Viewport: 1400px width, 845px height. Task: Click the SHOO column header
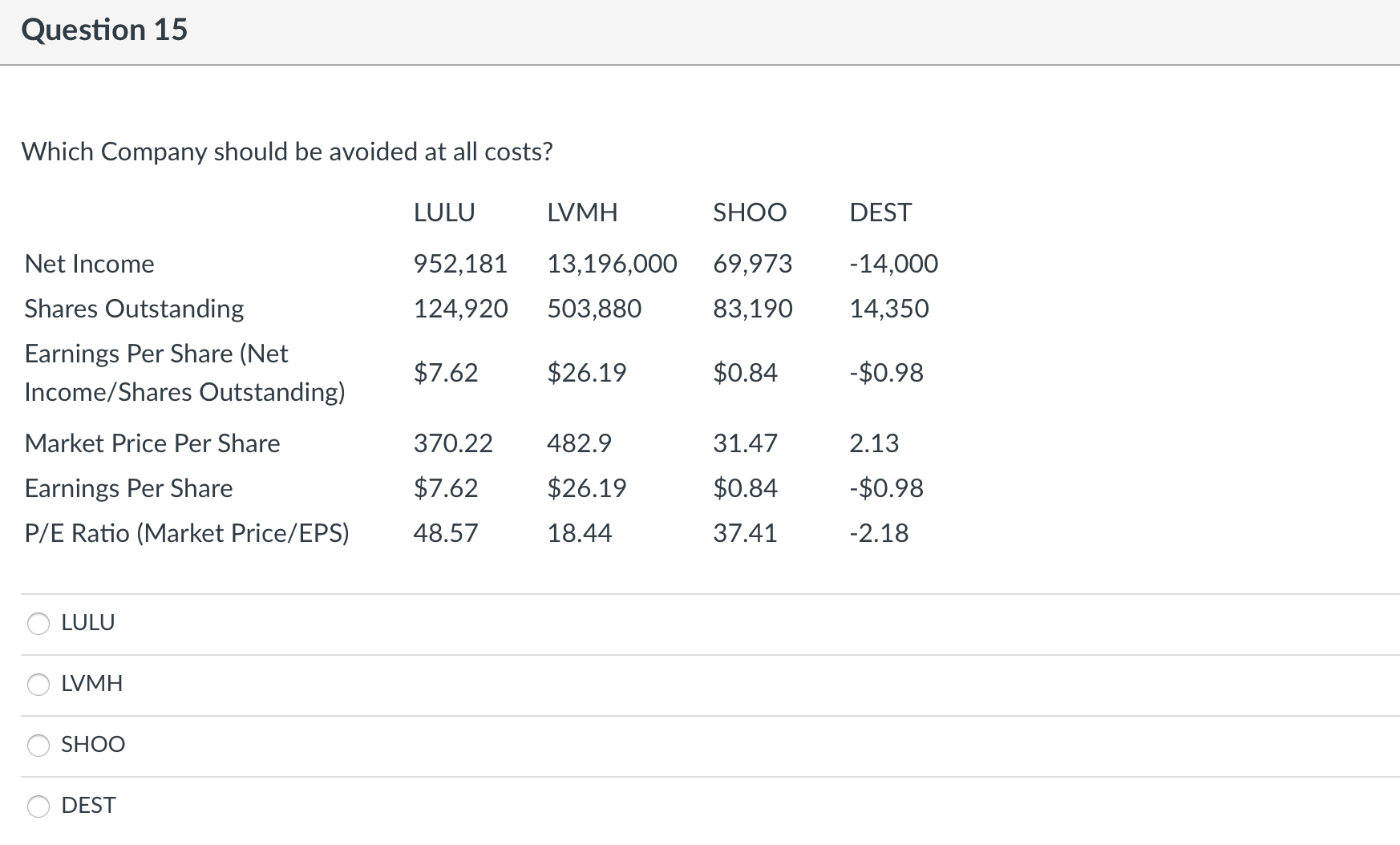point(750,212)
